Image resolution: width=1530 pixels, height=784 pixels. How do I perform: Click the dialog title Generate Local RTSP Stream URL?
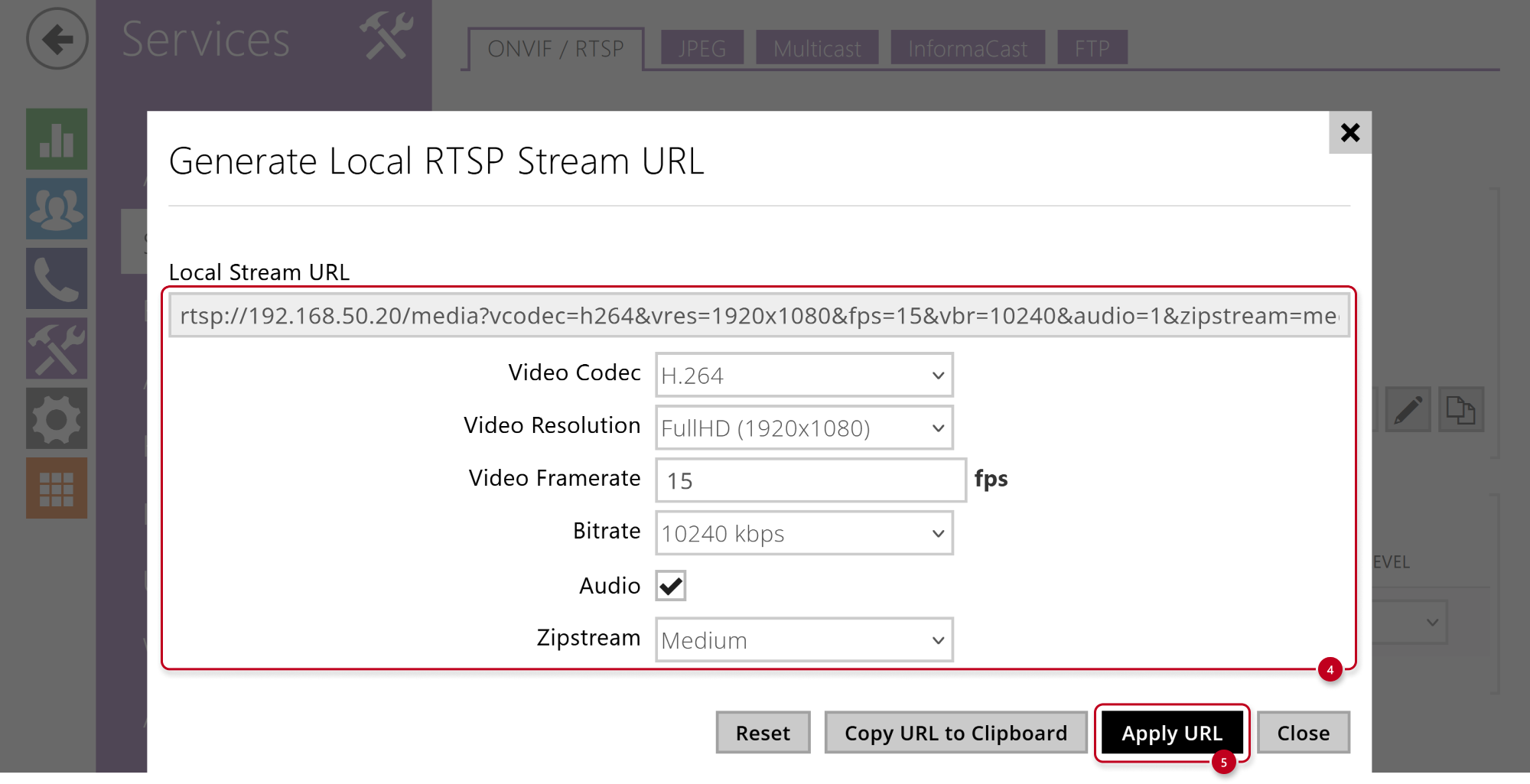click(x=437, y=161)
